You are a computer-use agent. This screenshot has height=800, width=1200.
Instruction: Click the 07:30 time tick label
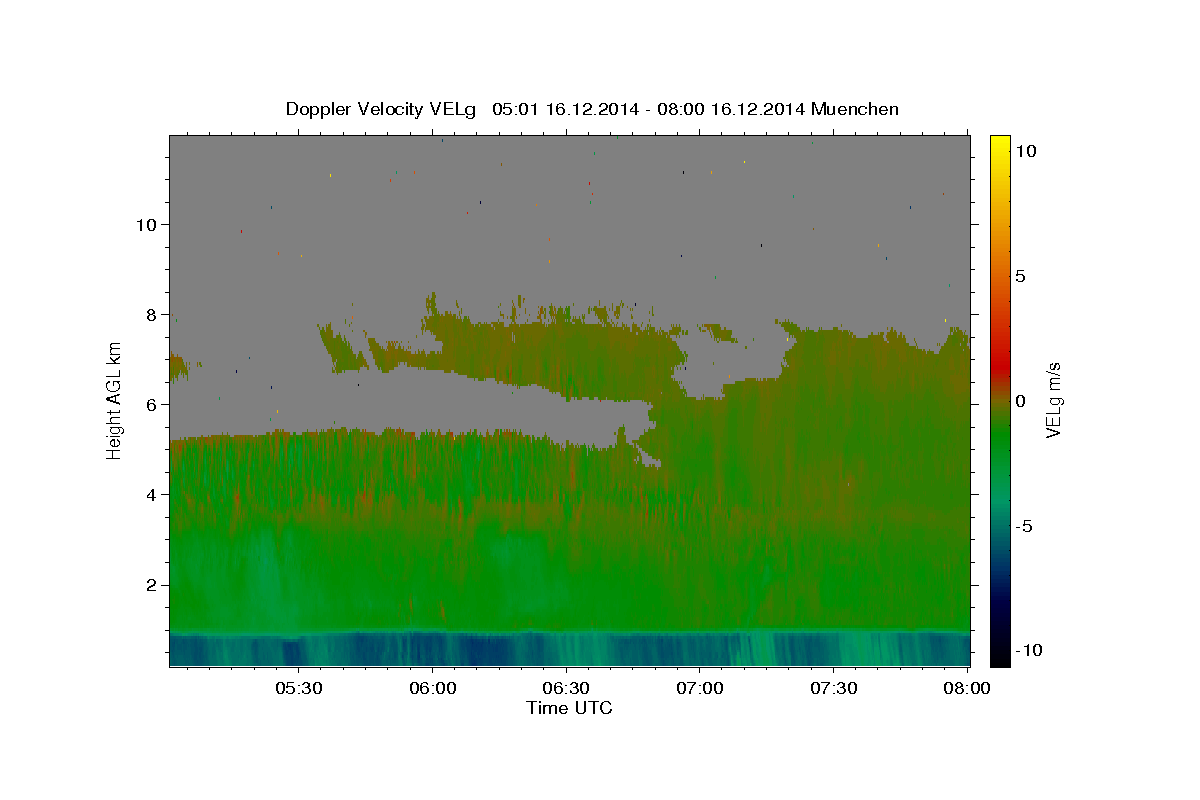click(834, 688)
